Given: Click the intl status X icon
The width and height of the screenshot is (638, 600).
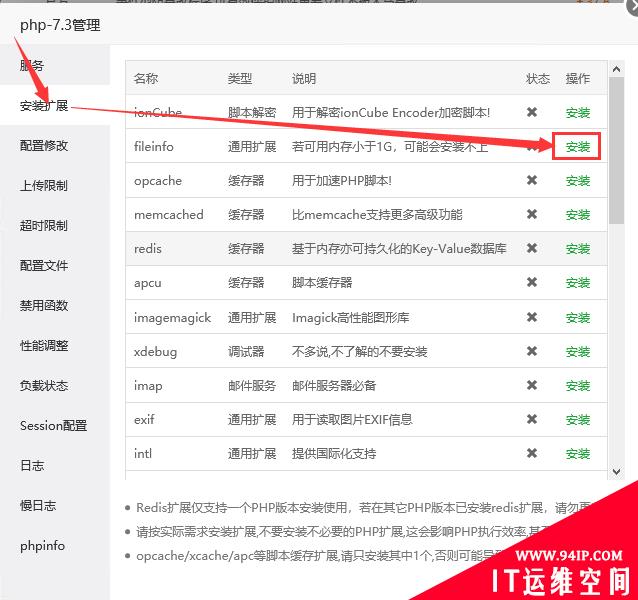Looking at the screenshot, I should (x=532, y=453).
